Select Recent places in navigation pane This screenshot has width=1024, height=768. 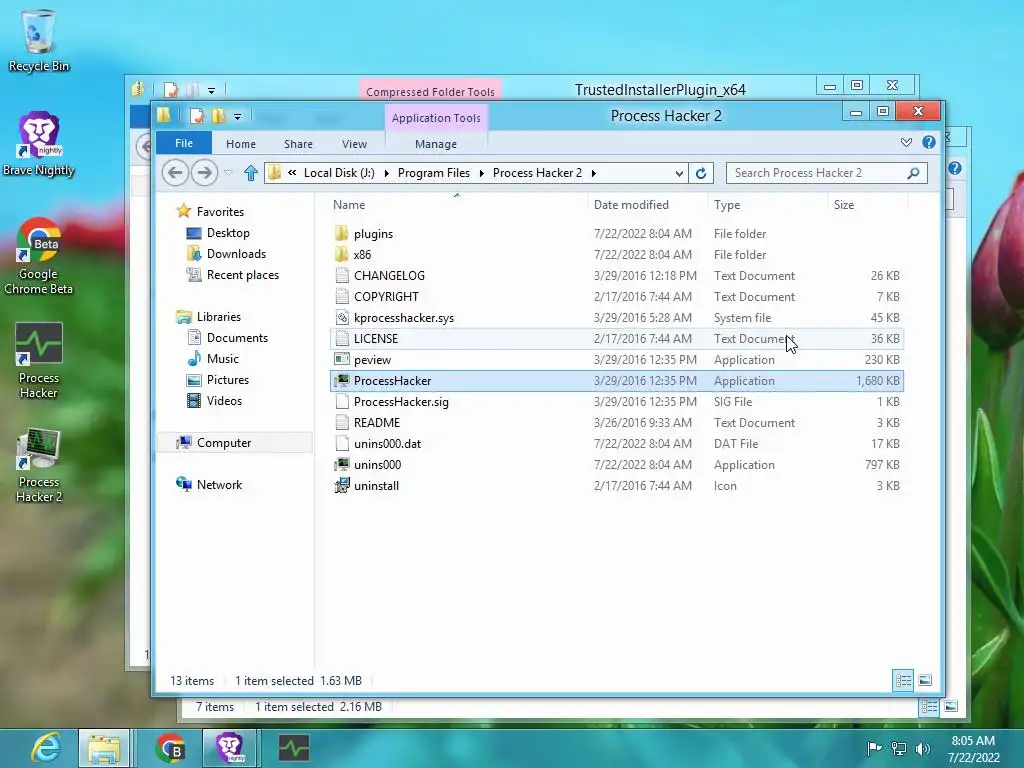coord(242,274)
